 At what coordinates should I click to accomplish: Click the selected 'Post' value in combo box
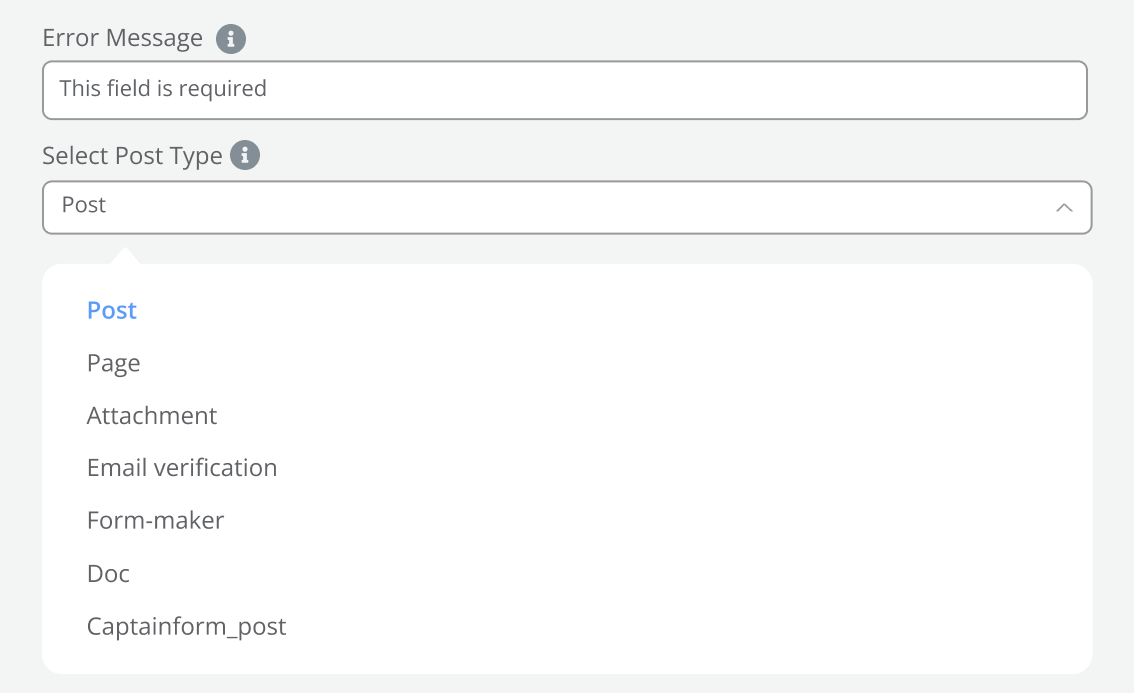84,206
